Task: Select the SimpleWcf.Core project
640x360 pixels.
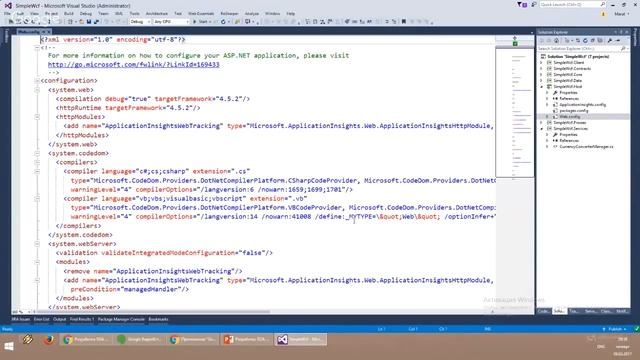Action: tap(568, 75)
